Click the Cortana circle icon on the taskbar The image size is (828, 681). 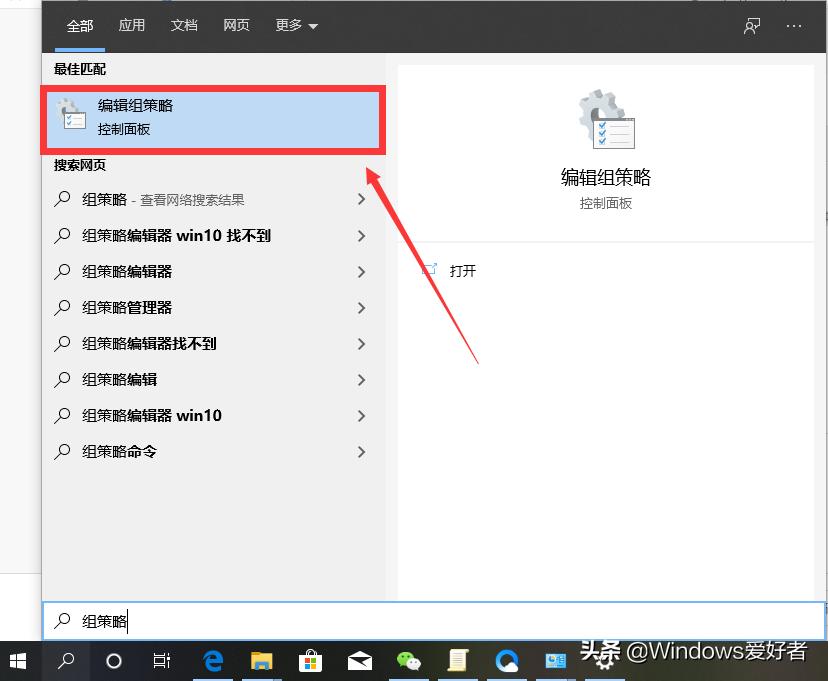[x=114, y=661]
